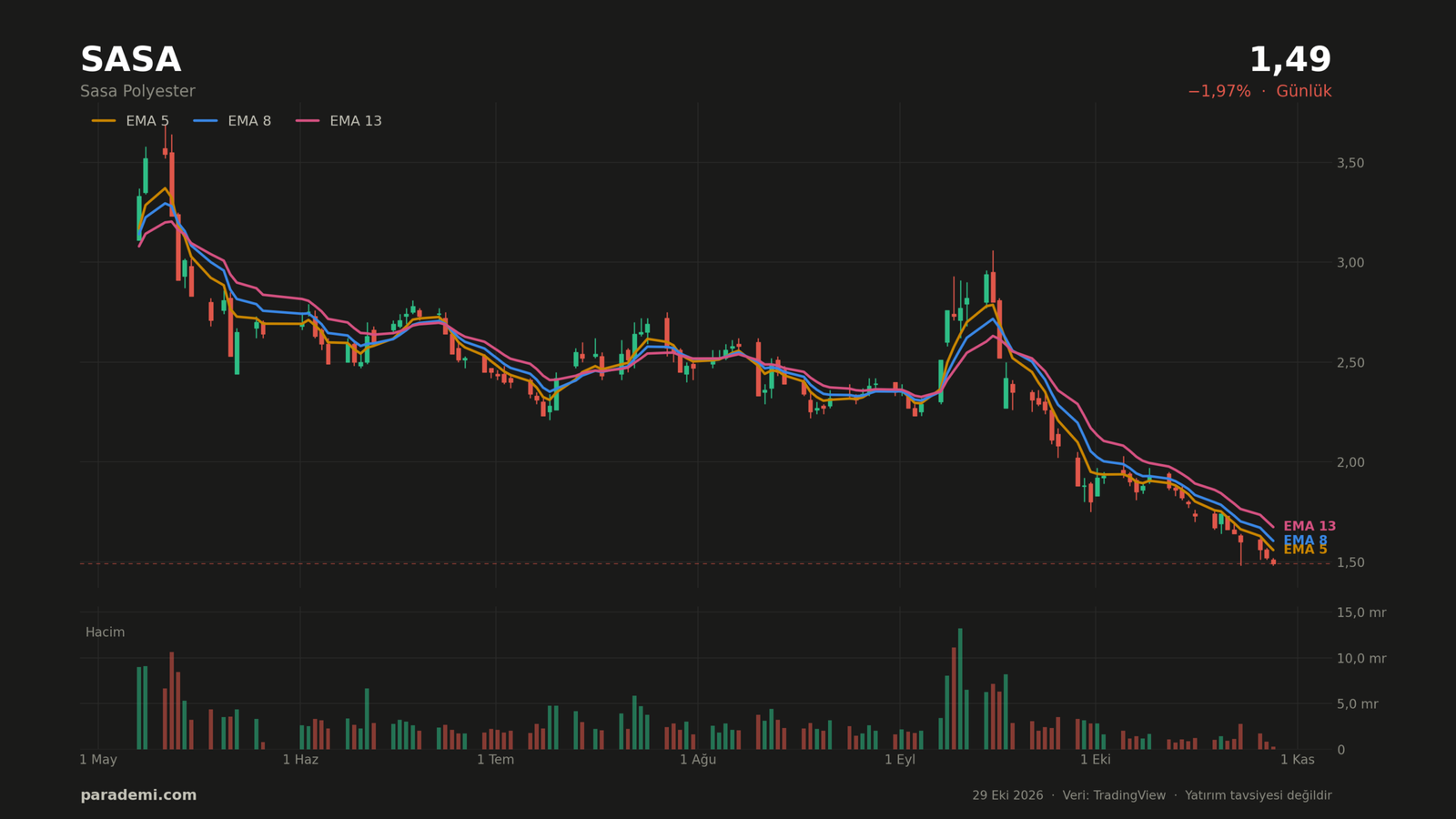Click the Veri: TradingView source text
Screen dimensions: 1456x819
[x=1114, y=795]
